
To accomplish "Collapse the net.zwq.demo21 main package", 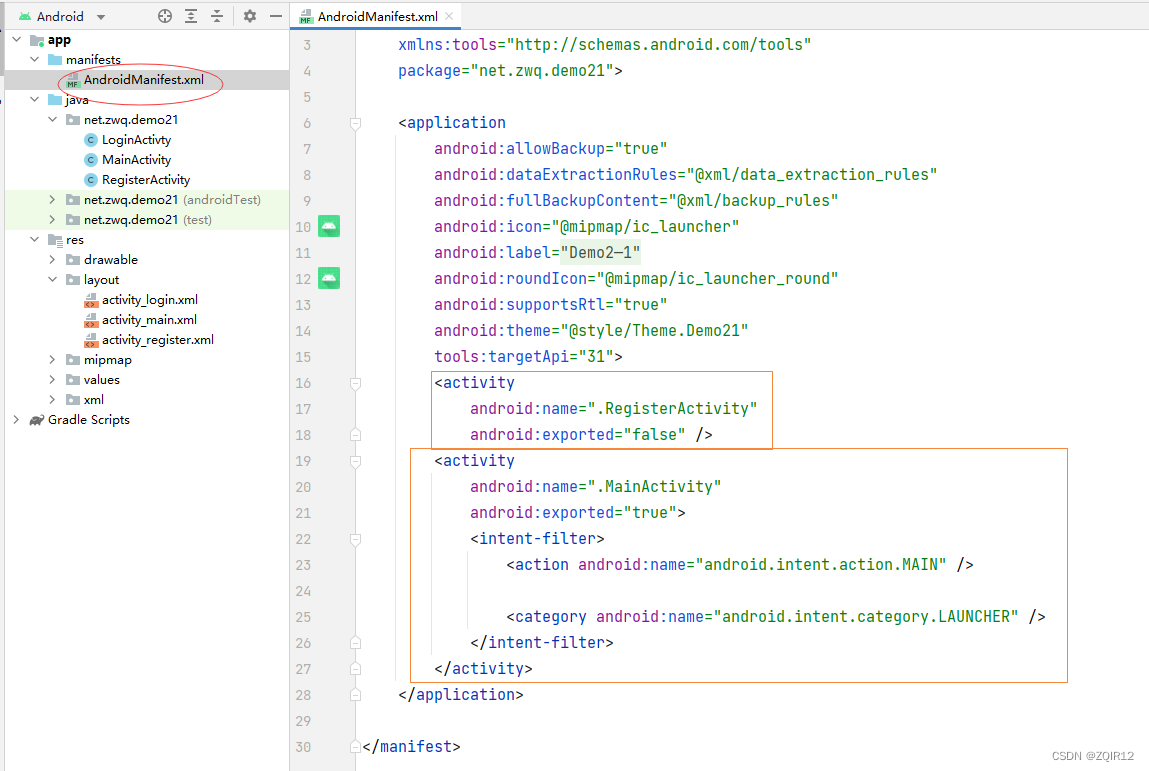I will click(53, 119).
